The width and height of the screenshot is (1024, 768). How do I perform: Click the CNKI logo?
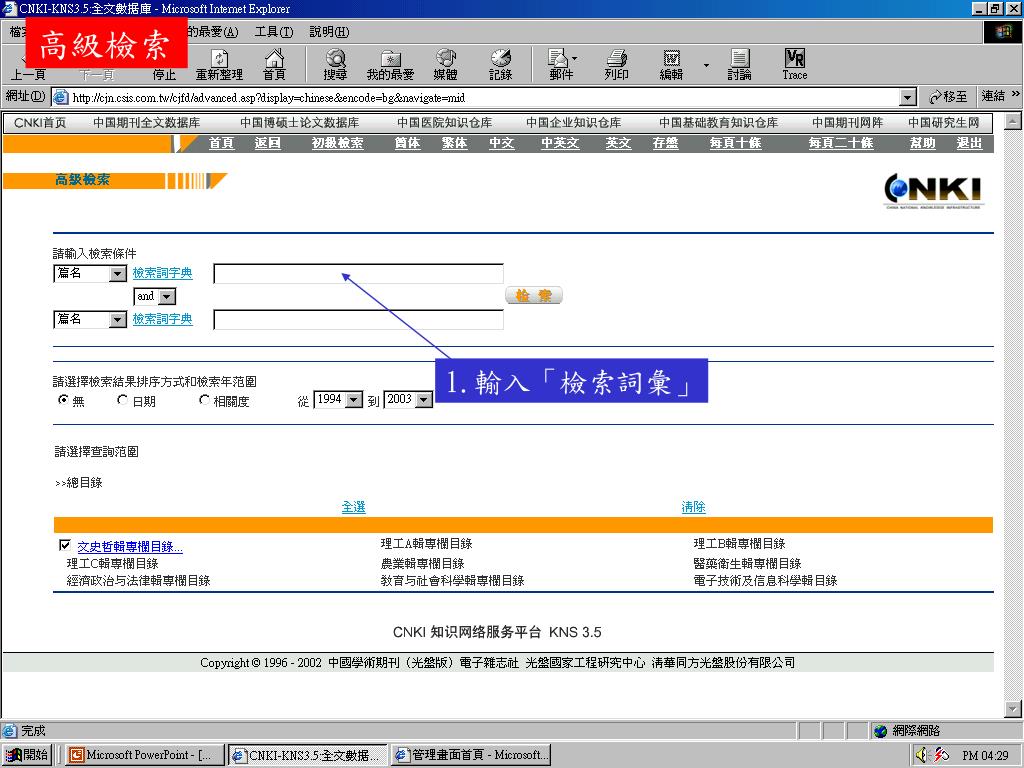pyautogui.click(x=933, y=190)
